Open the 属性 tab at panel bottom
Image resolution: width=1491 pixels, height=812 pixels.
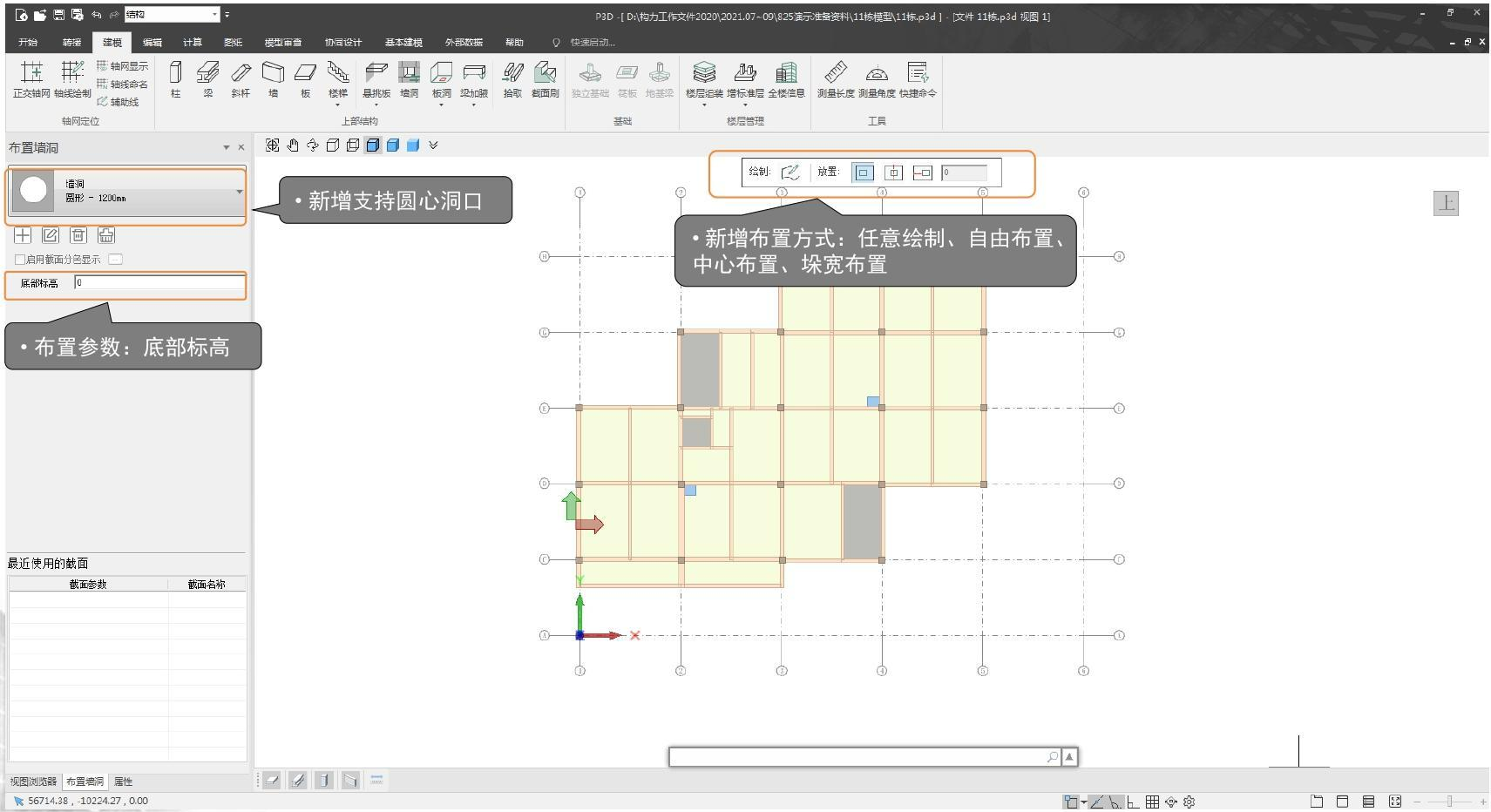123,782
